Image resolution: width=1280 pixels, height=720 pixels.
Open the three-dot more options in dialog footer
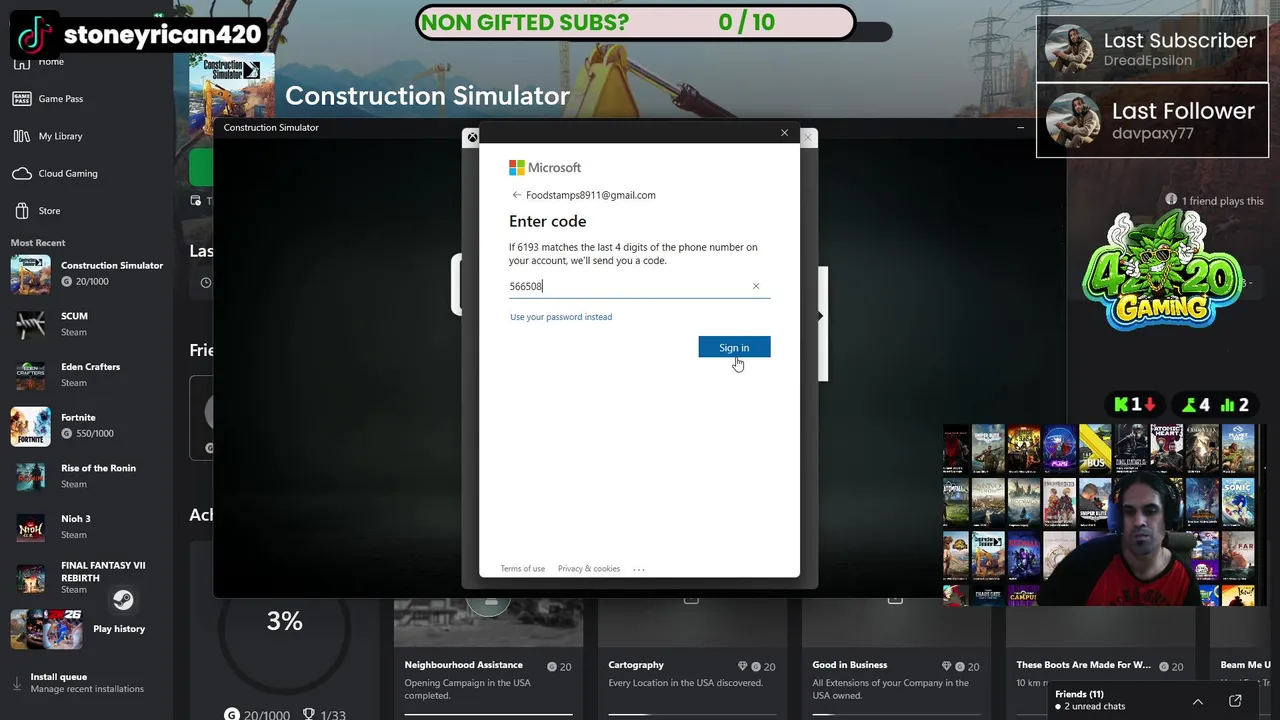click(x=639, y=569)
